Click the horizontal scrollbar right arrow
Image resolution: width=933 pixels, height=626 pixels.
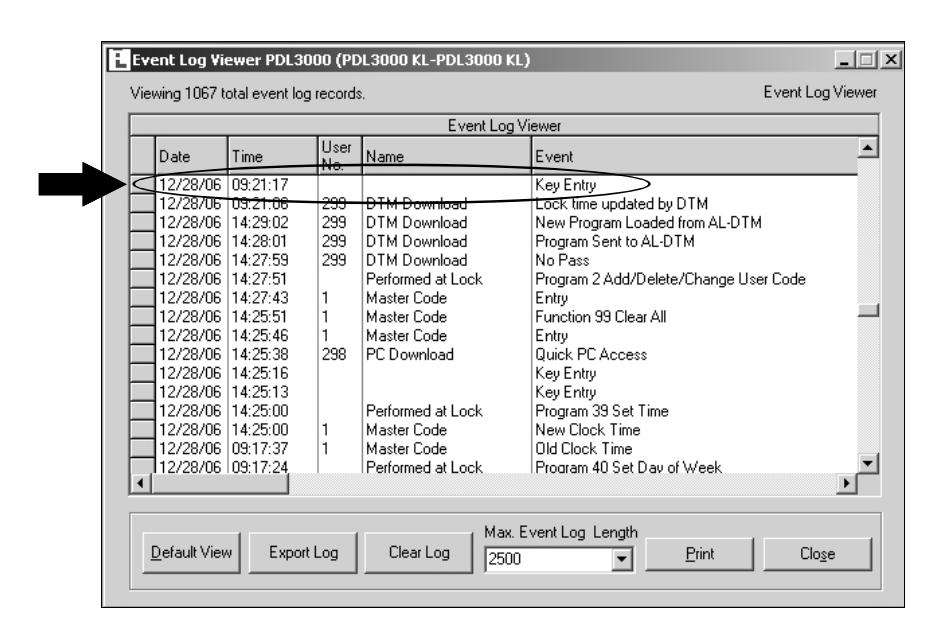point(846,483)
